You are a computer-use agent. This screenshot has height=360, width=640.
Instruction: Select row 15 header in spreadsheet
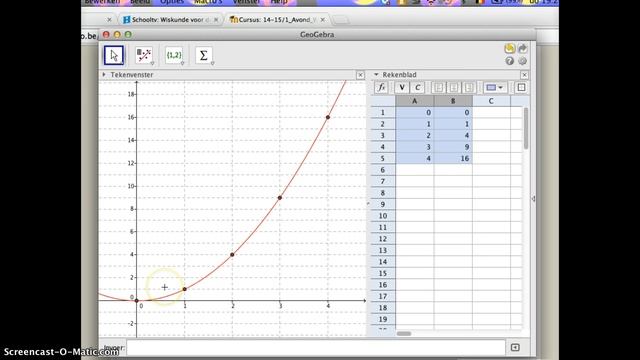(x=383, y=273)
